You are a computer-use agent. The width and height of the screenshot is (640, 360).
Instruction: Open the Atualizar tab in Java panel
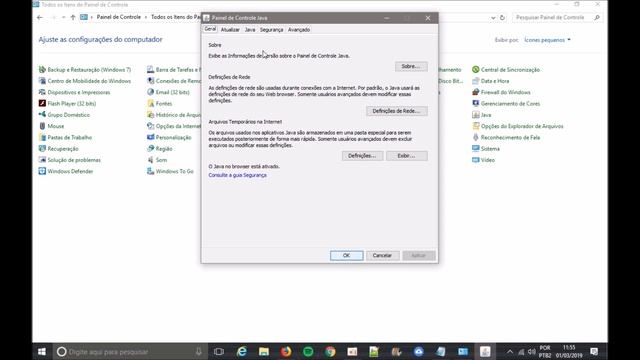coord(230,30)
